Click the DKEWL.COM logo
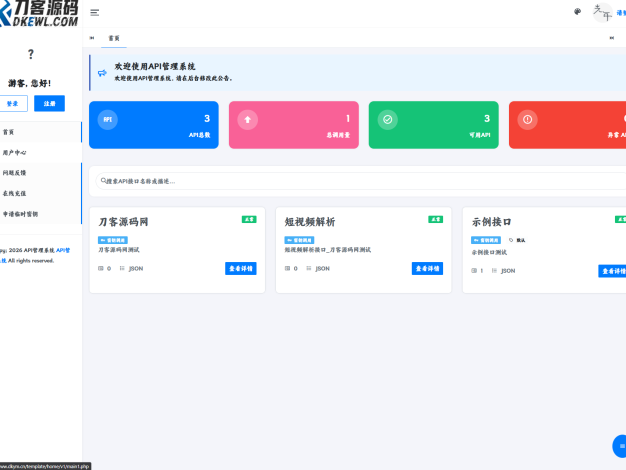Viewport: 626px width, 470px height. click(x=39, y=14)
